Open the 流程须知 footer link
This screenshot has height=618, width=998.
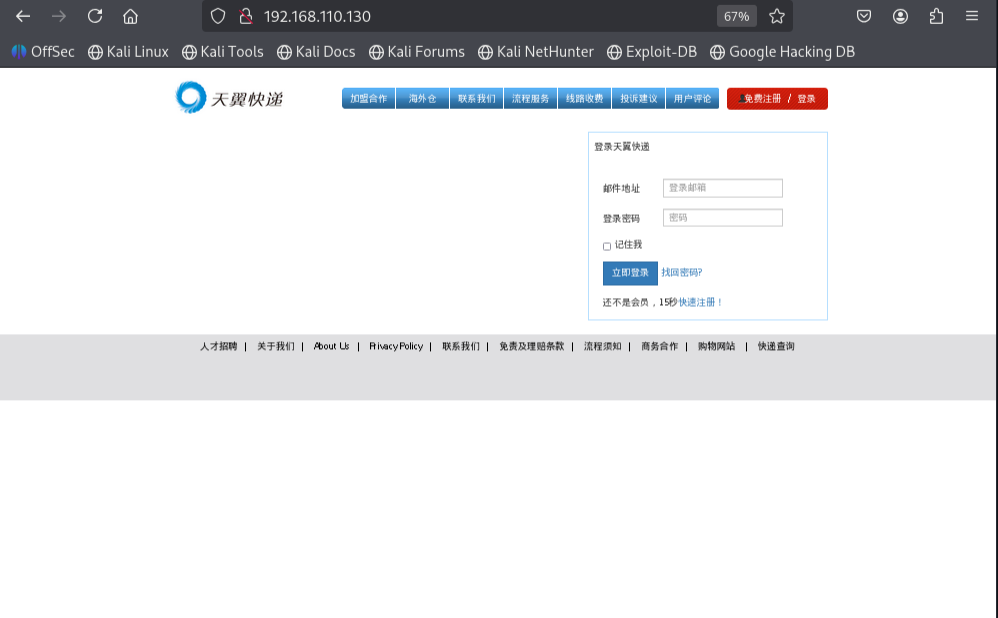(x=603, y=346)
